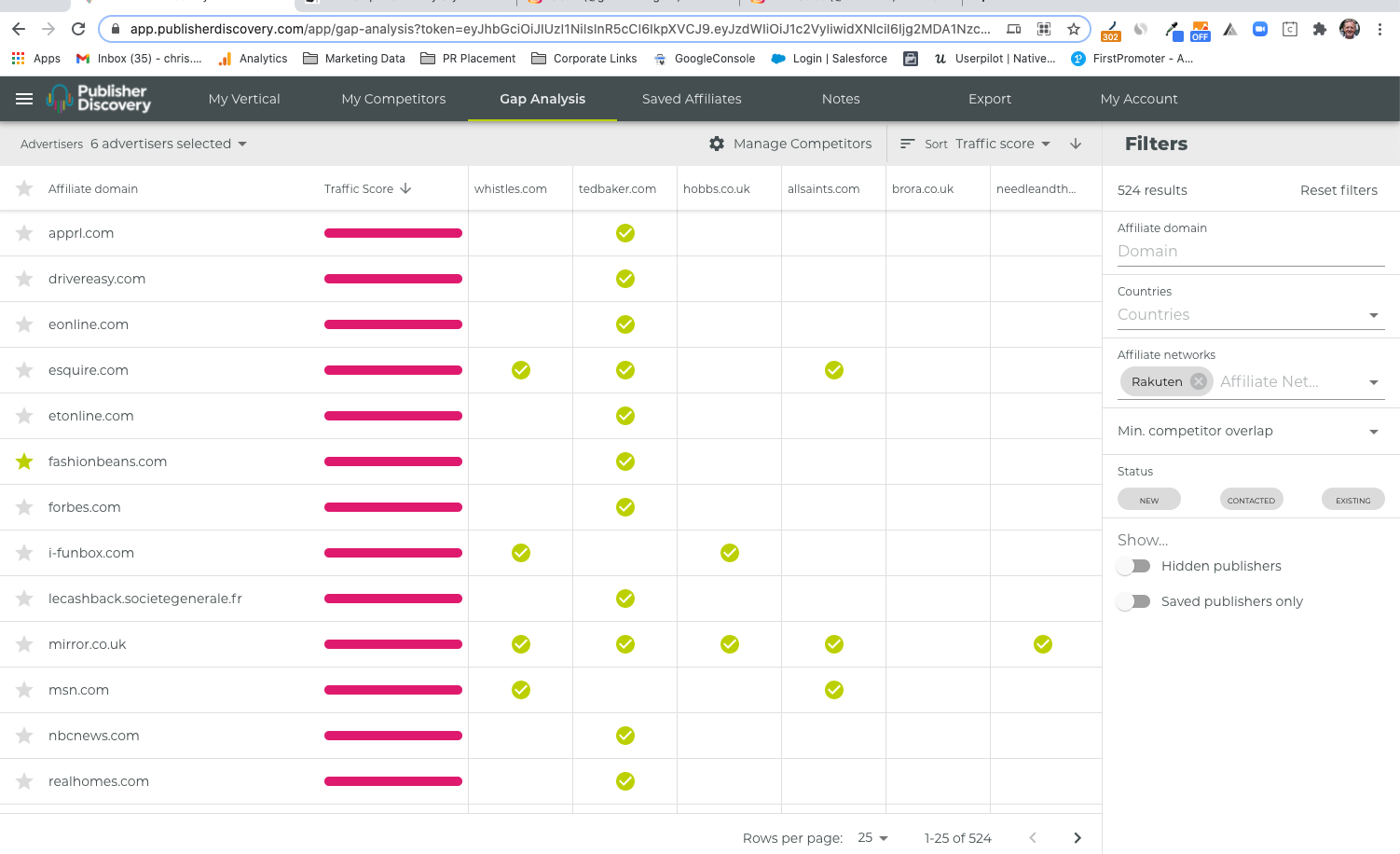The image size is (1400, 854).
Task: Sort by the Traffic Score column header
Action: click(367, 188)
